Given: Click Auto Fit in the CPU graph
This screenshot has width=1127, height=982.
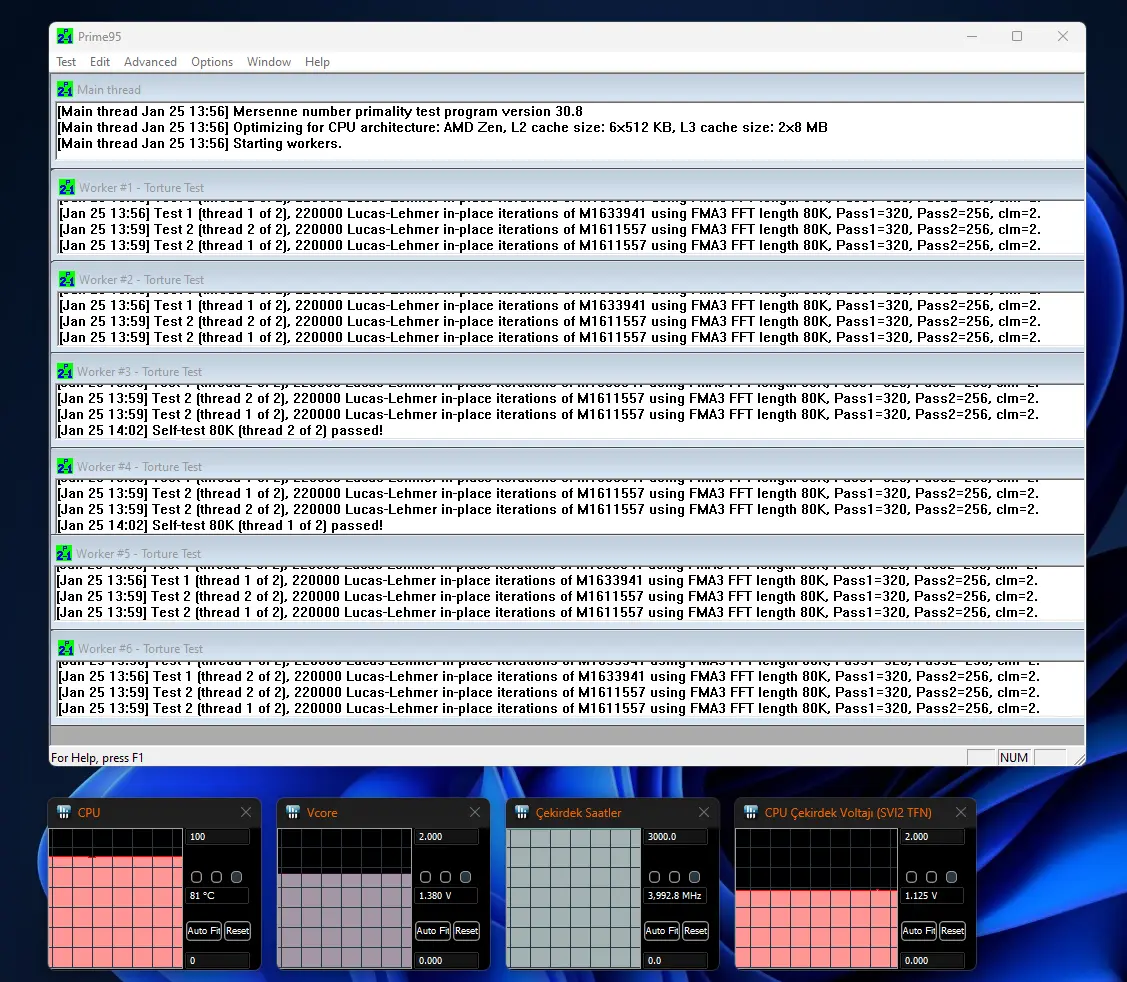Looking at the screenshot, I should tap(204, 930).
